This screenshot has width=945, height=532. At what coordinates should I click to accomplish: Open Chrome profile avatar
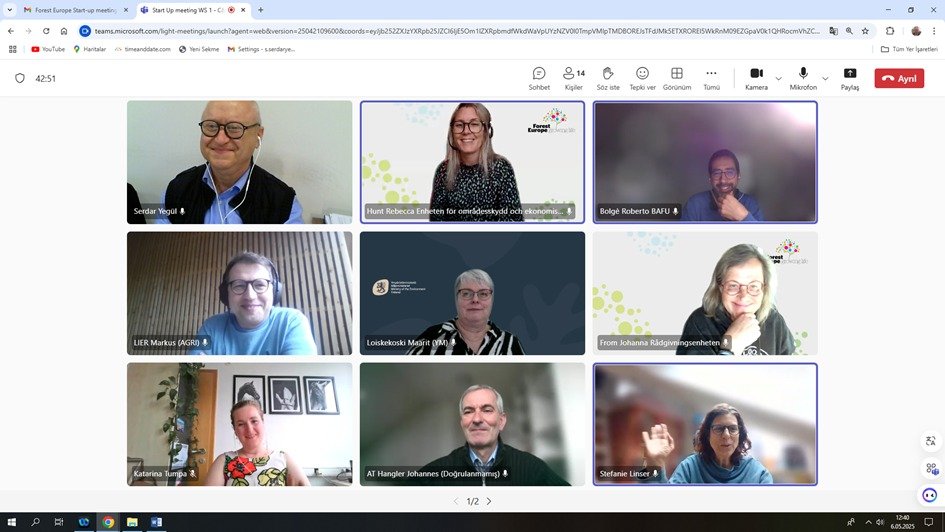(x=916, y=31)
